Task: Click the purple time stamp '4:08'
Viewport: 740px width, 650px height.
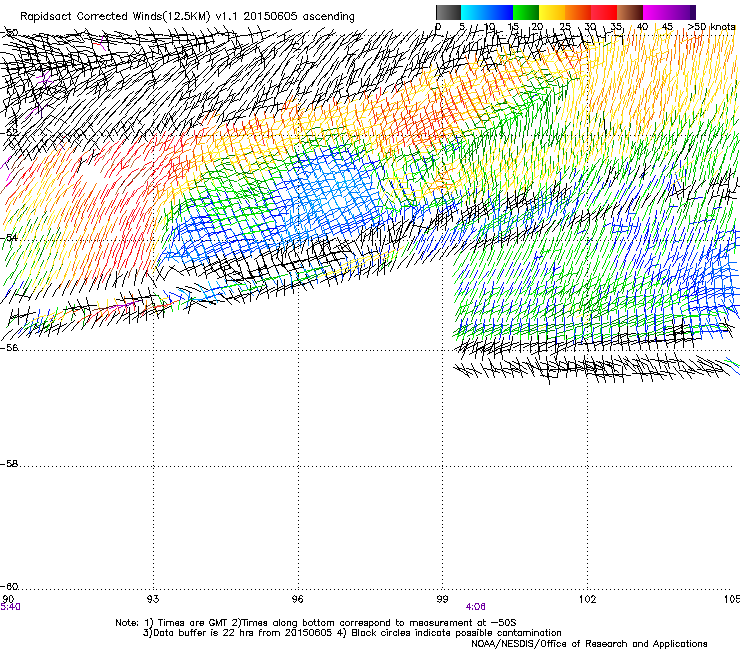Action: tap(475, 607)
